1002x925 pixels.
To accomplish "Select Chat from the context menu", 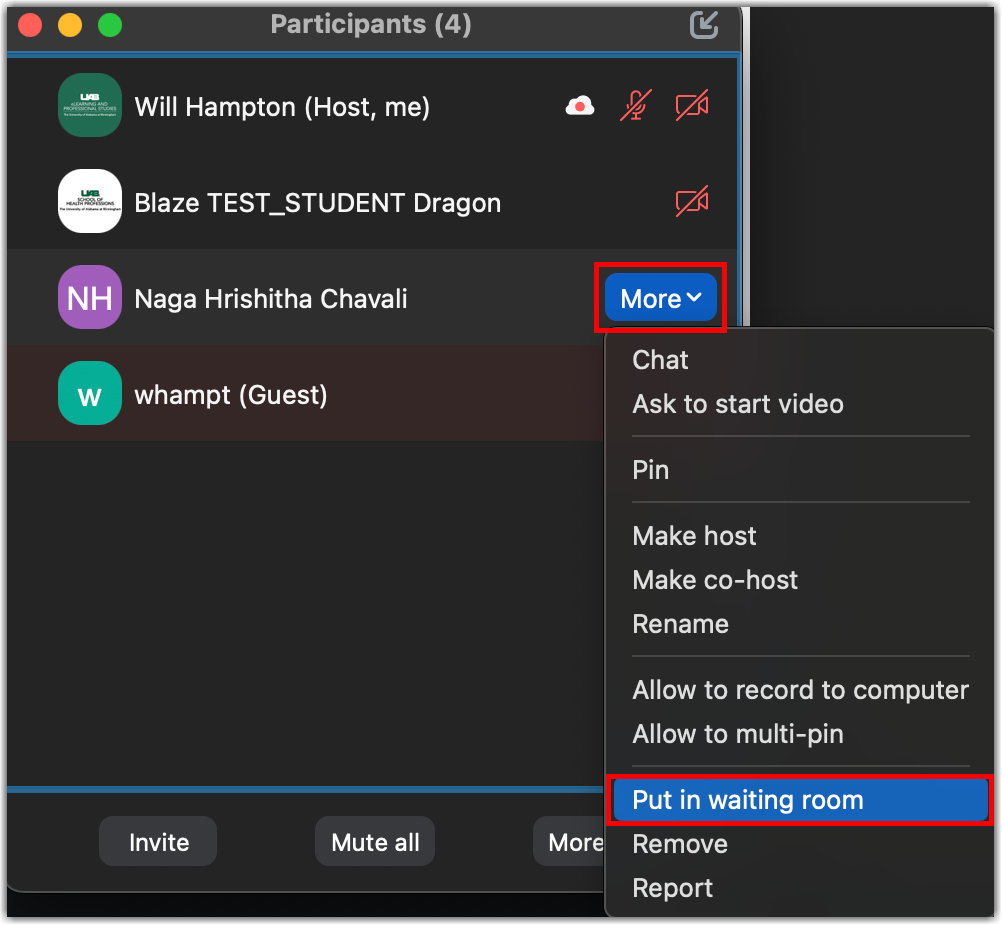I will click(x=660, y=360).
